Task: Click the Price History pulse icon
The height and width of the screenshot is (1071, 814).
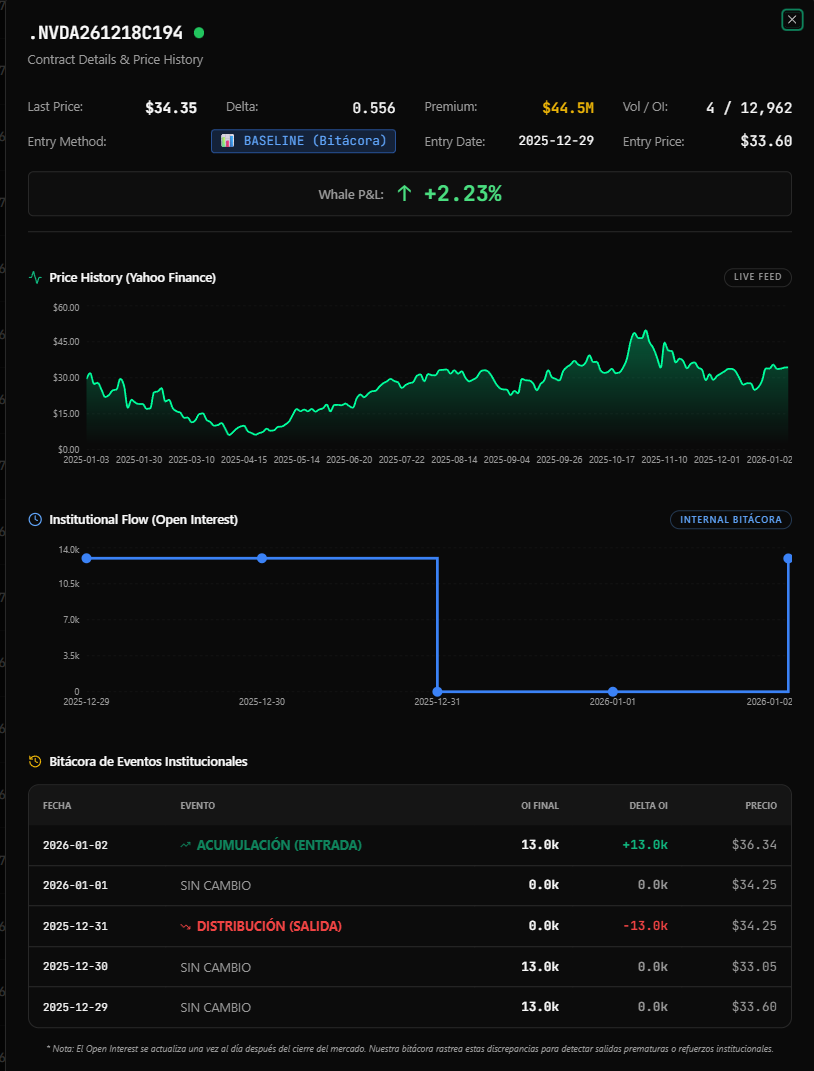Action: (35, 277)
